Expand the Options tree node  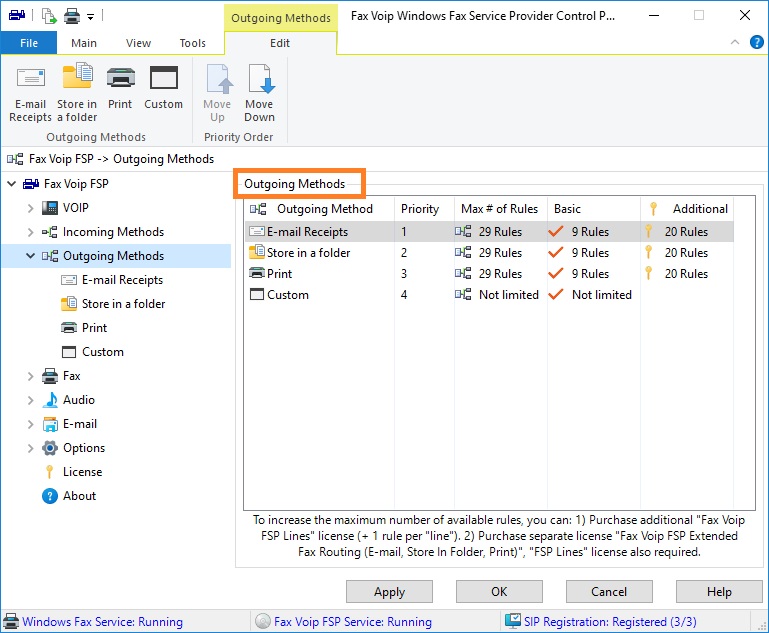pos(30,448)
